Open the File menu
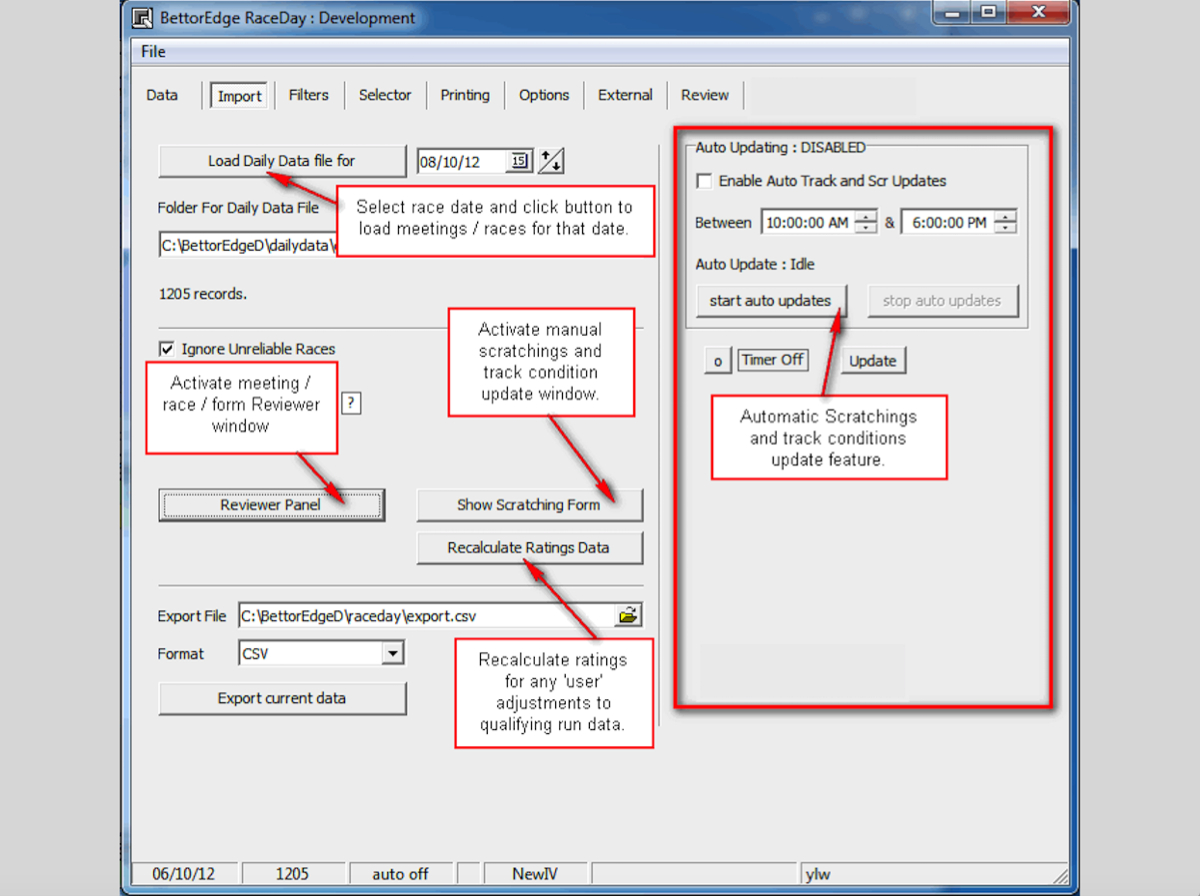Image resolution: width=1200 pixels, height=896 pixels. (x=153, y=51)
